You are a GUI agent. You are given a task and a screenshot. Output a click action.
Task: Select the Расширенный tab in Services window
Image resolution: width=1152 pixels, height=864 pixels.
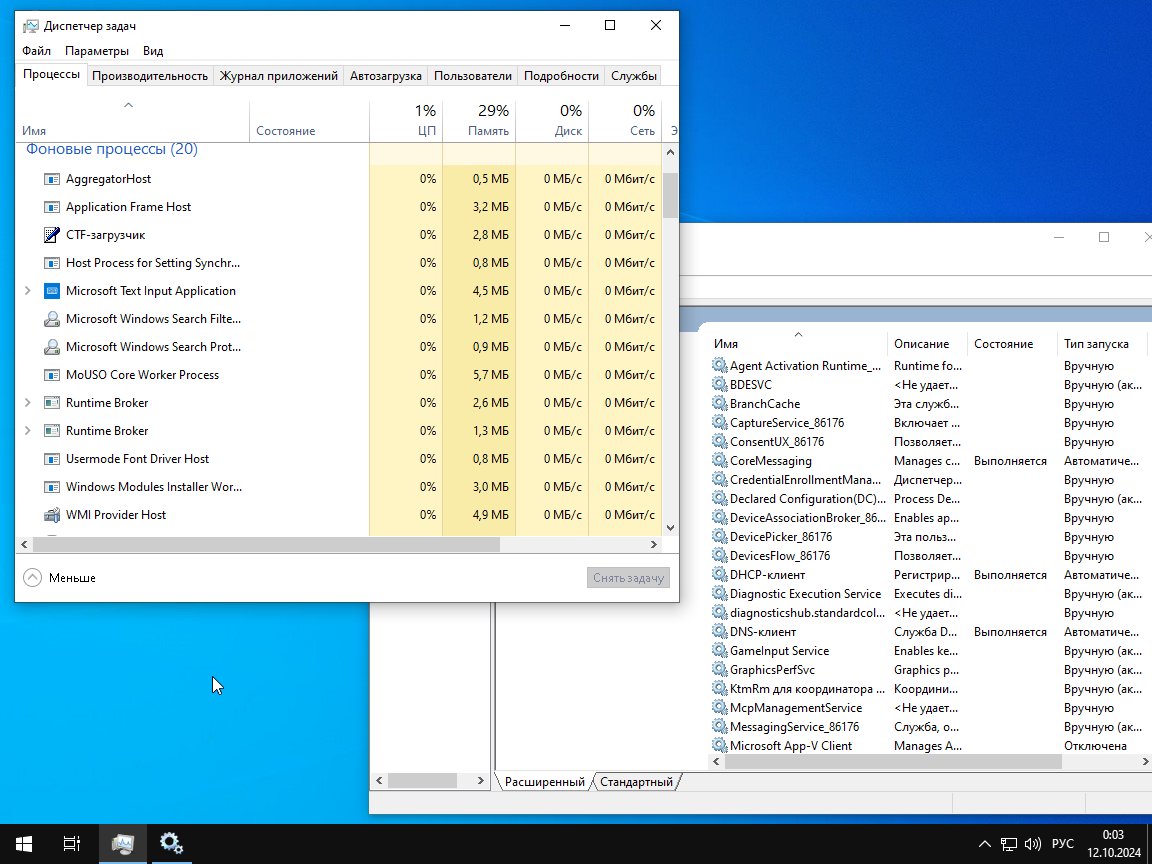(x=544, y=782)
